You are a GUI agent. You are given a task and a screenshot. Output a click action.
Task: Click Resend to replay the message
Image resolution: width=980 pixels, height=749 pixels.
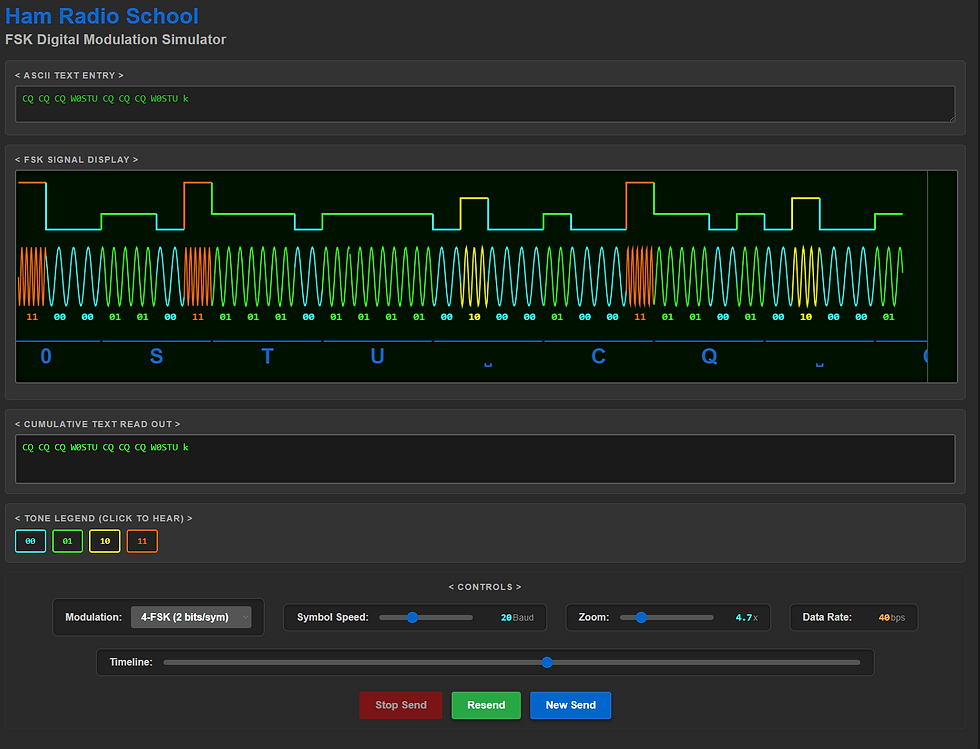(486, 705)
